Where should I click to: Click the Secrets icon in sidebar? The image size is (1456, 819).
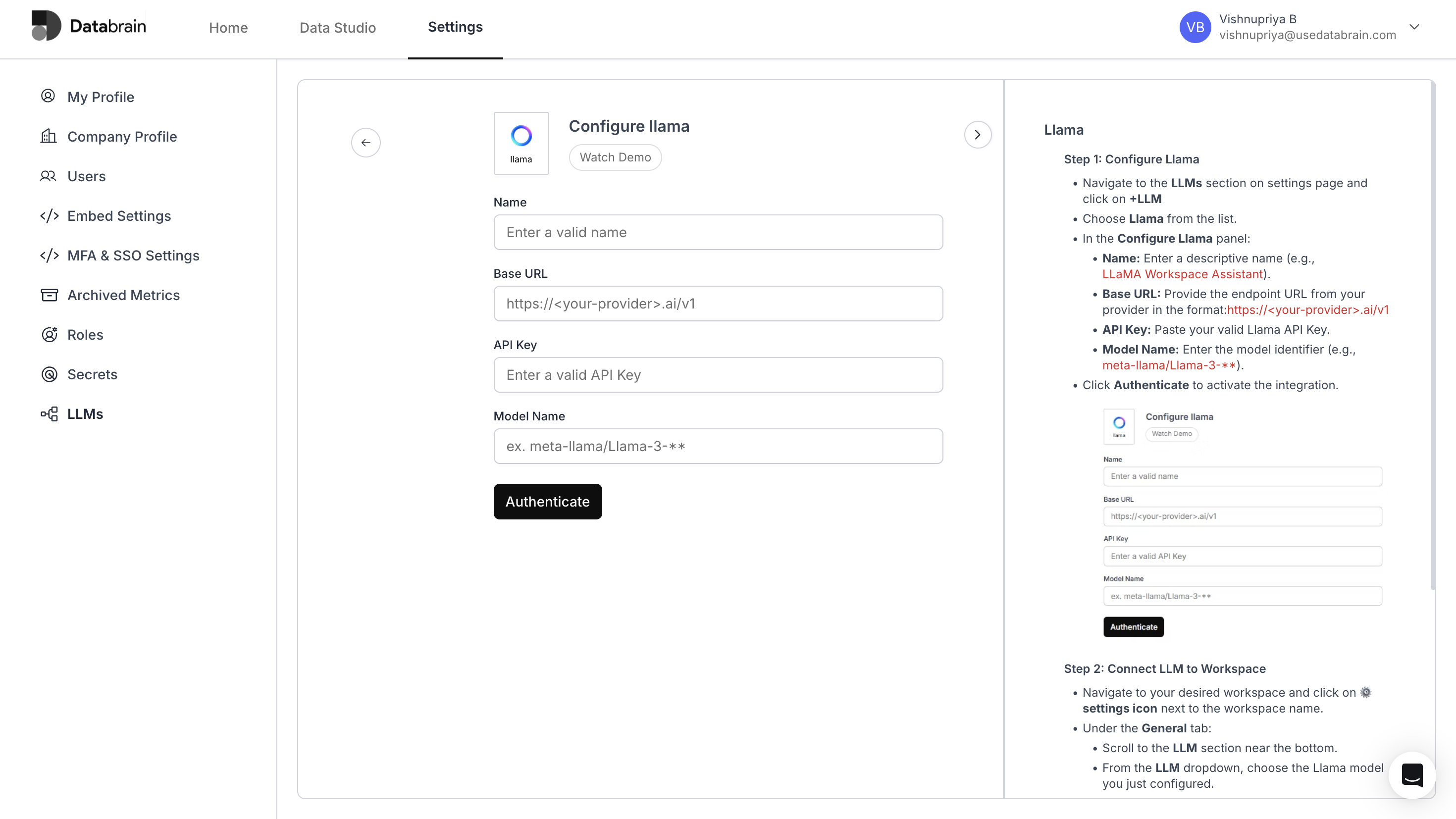coord(49,374)
